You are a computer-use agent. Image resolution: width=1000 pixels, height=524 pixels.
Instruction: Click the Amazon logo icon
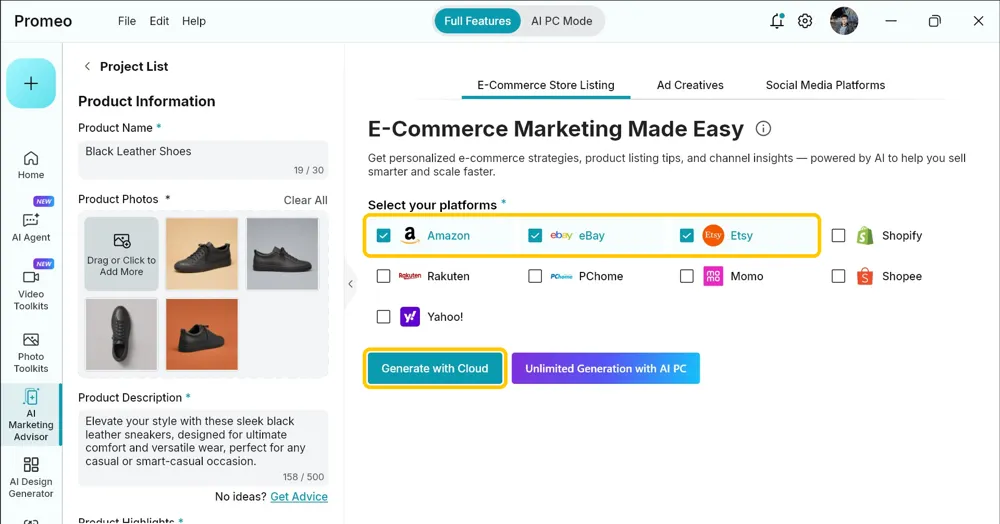pyautogui.click(x=409, y=235)
